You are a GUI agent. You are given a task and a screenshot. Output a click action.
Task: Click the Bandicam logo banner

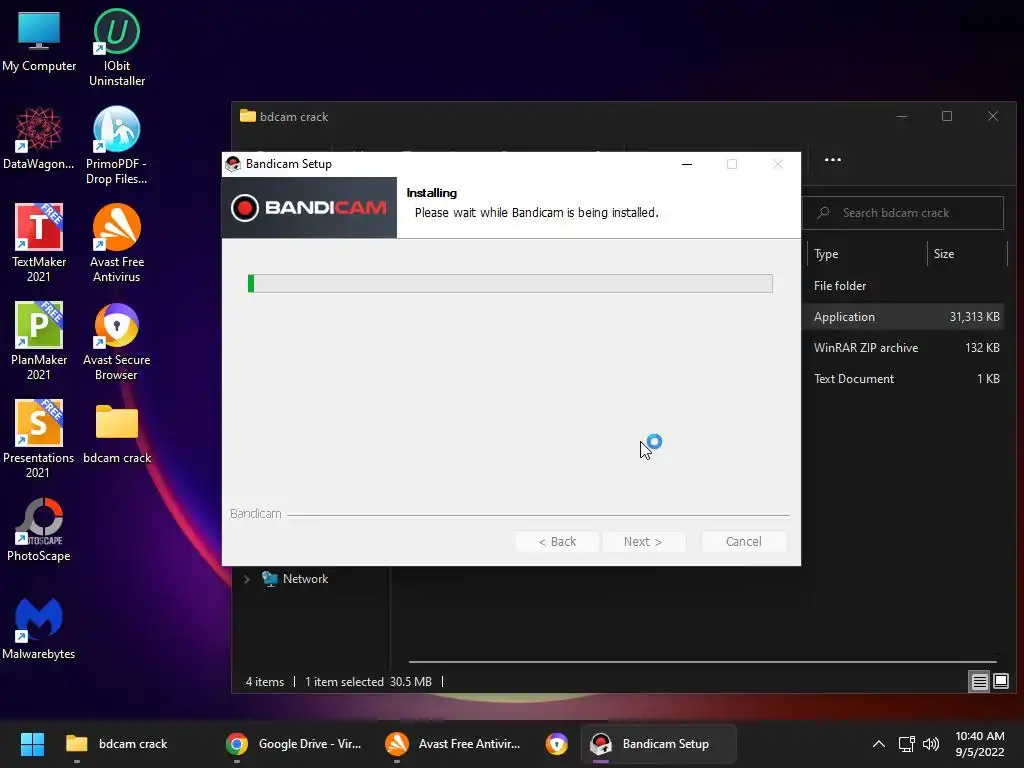pos(309,208)
